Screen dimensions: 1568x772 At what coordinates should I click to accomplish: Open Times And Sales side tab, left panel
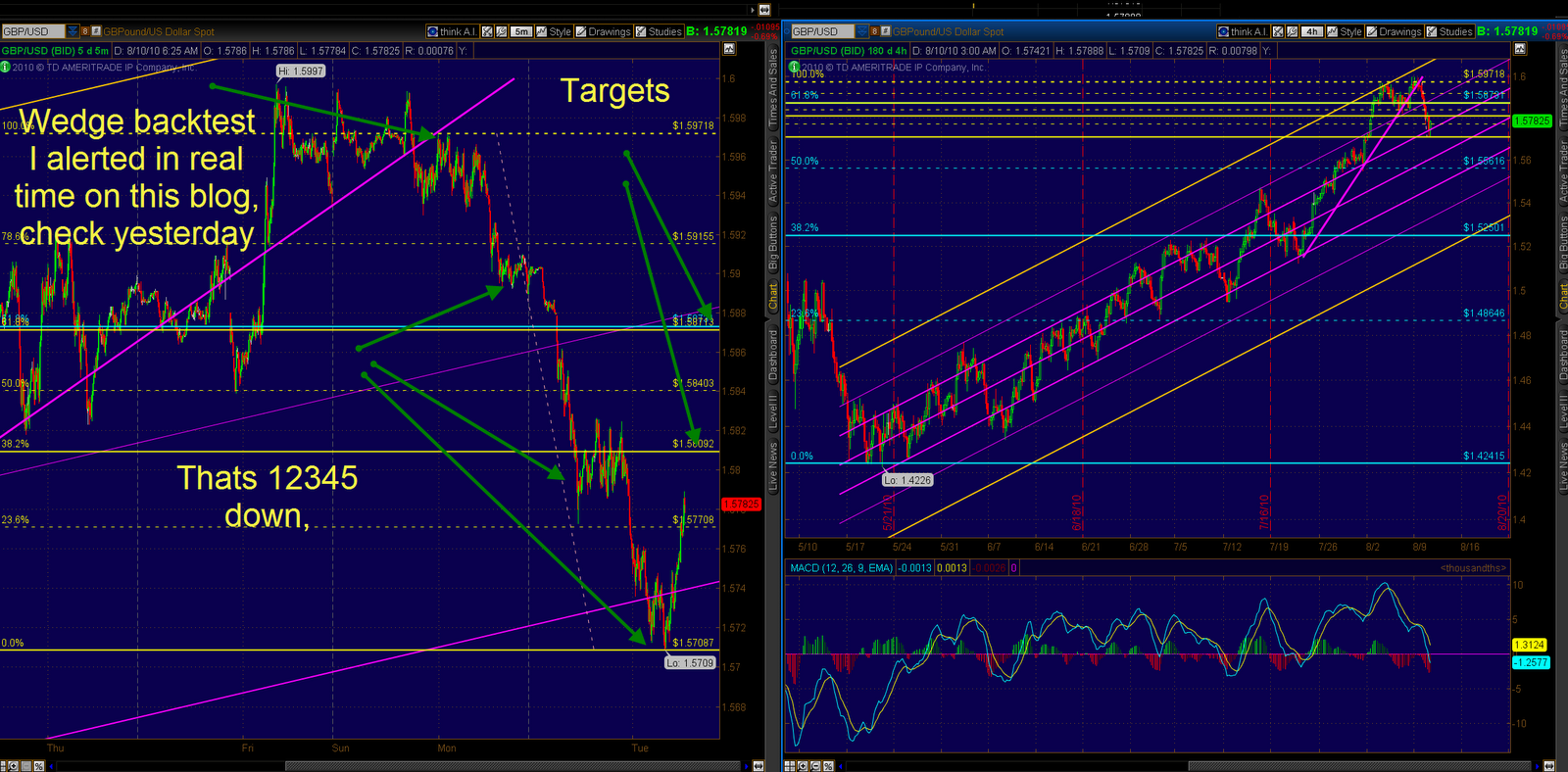(772, 88)
